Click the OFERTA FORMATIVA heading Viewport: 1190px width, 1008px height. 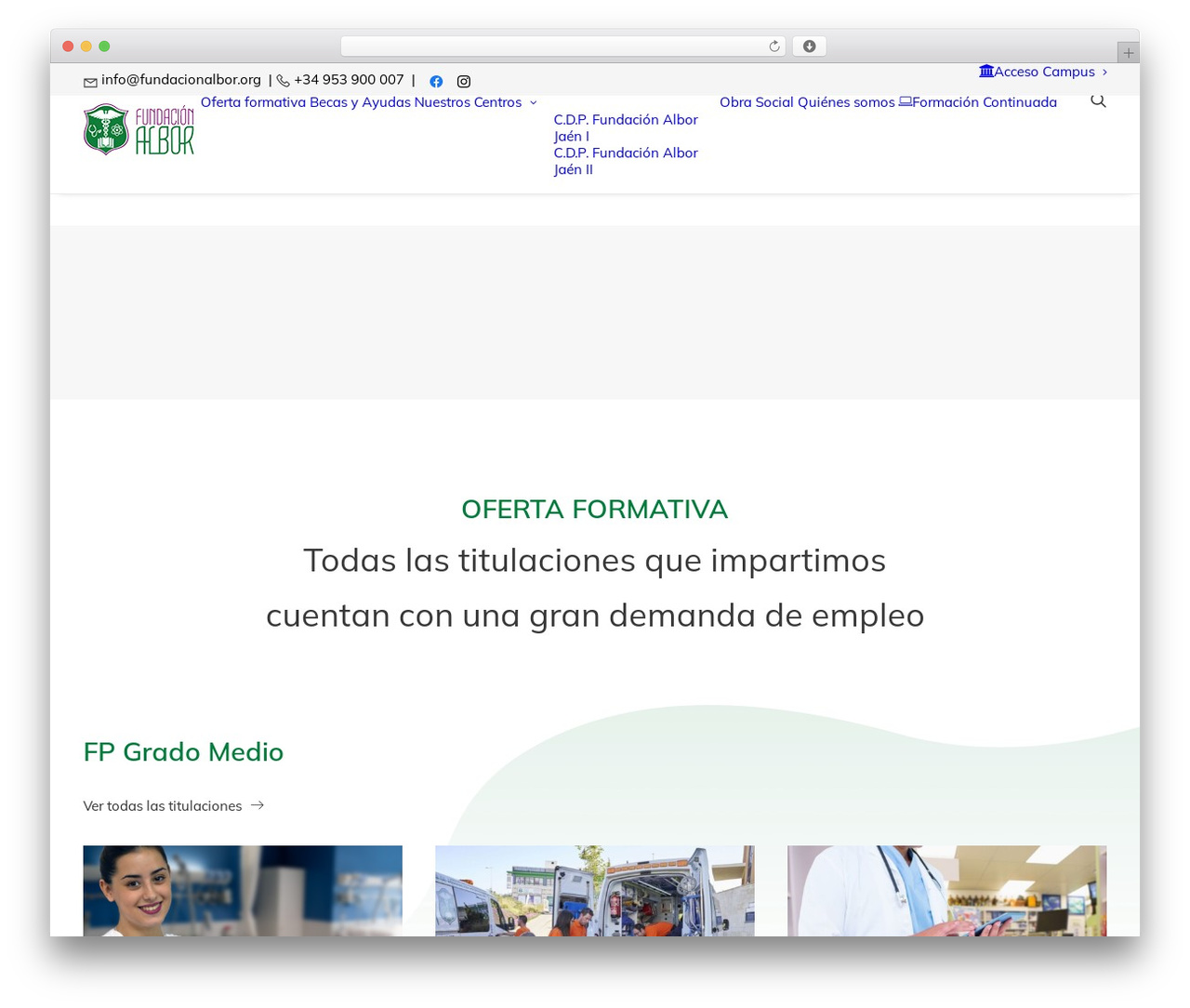(x=595, y=510)
